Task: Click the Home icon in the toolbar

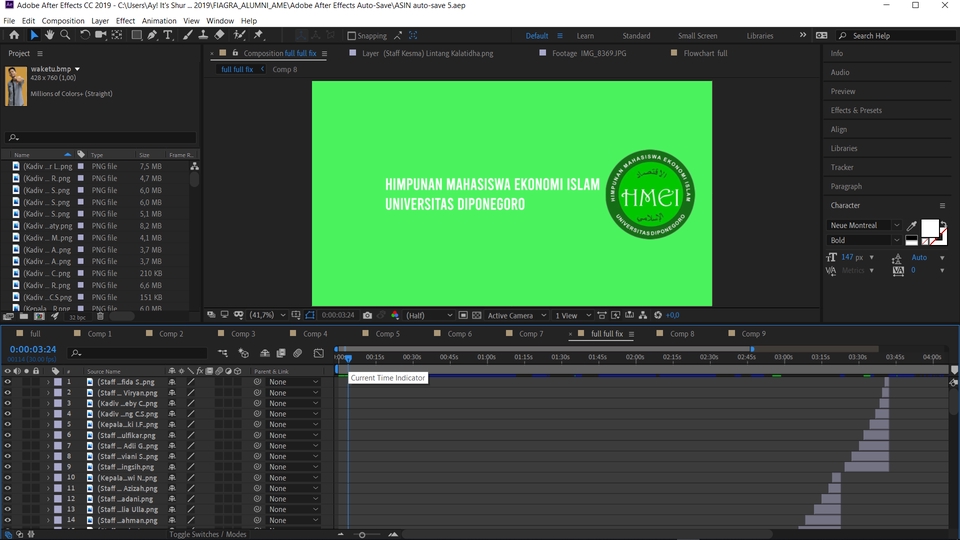Action: (14, 36)
